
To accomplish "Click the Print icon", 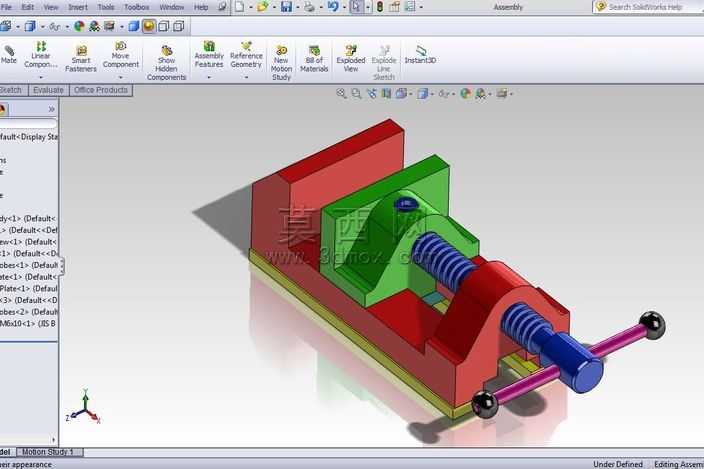I will [x=309, y=7].
